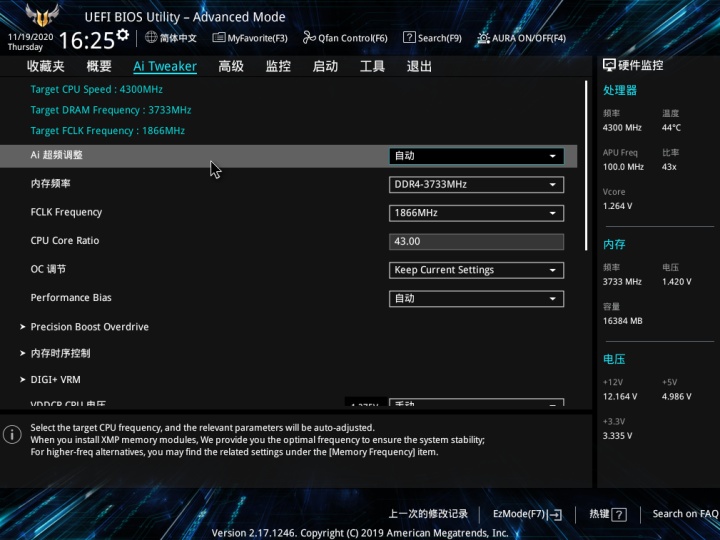Click the 11/19/2020 date text
Viewport: 720px width, 540px height.
[30, 37]
